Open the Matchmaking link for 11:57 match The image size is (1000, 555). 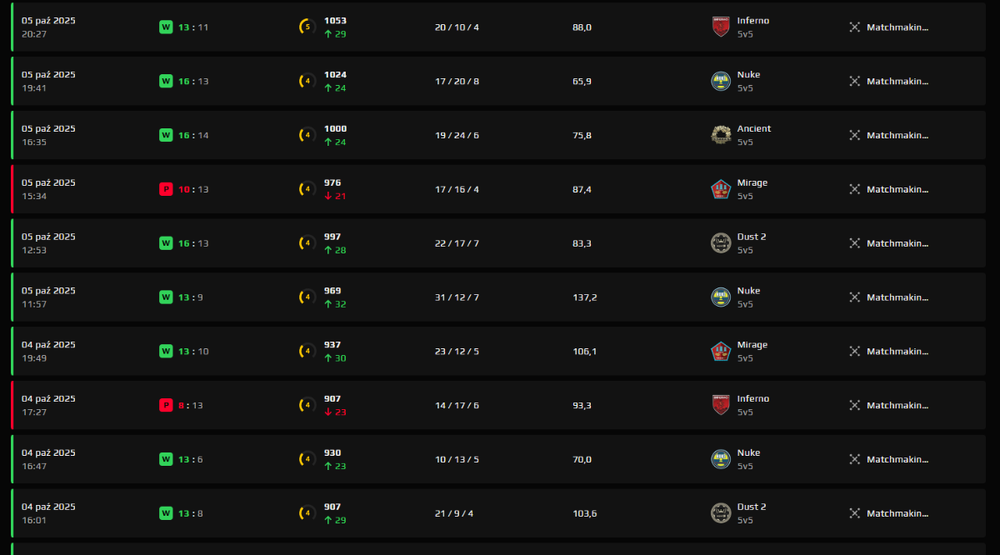click(x=897, y=297)
